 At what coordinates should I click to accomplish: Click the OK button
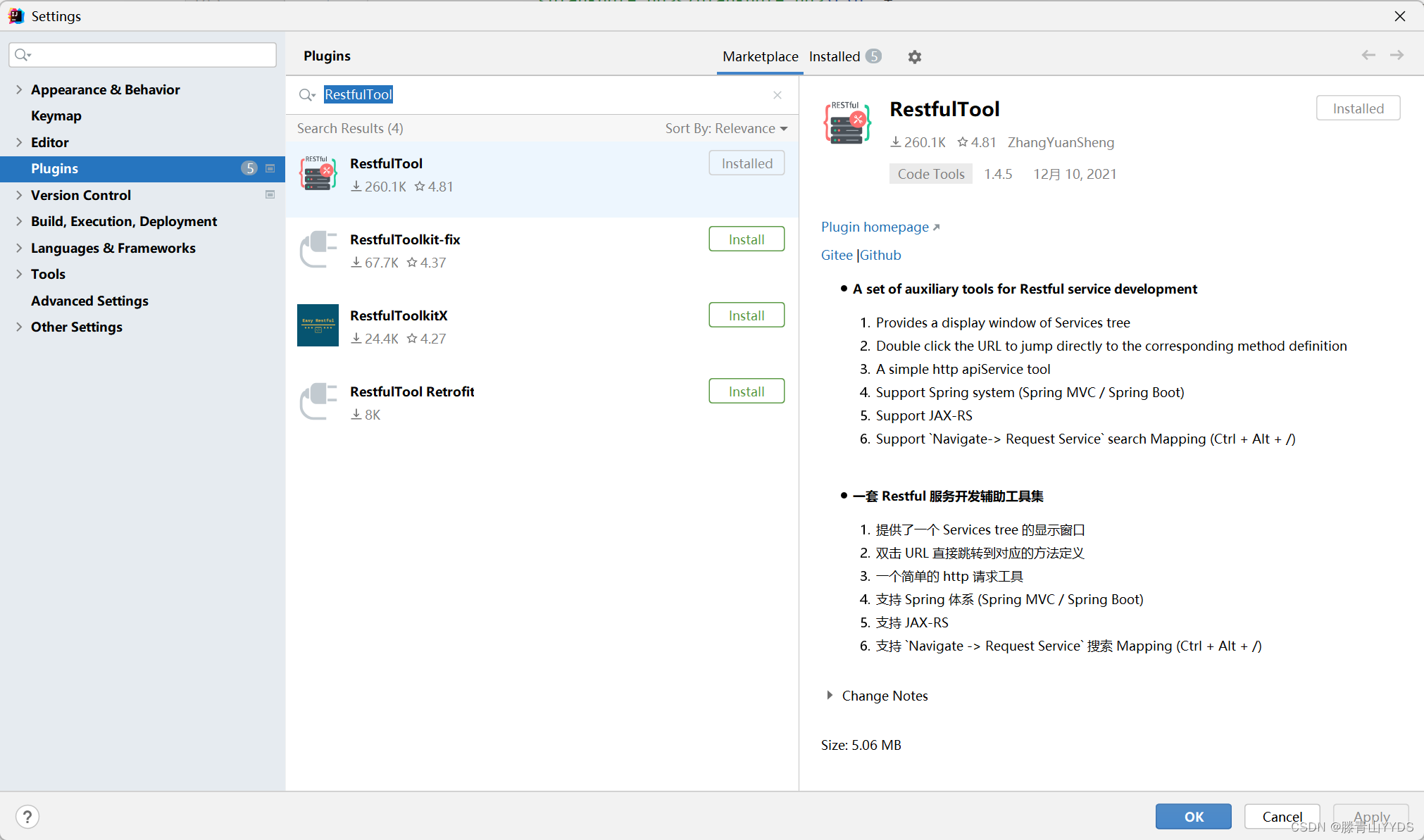click(1193, 816)
